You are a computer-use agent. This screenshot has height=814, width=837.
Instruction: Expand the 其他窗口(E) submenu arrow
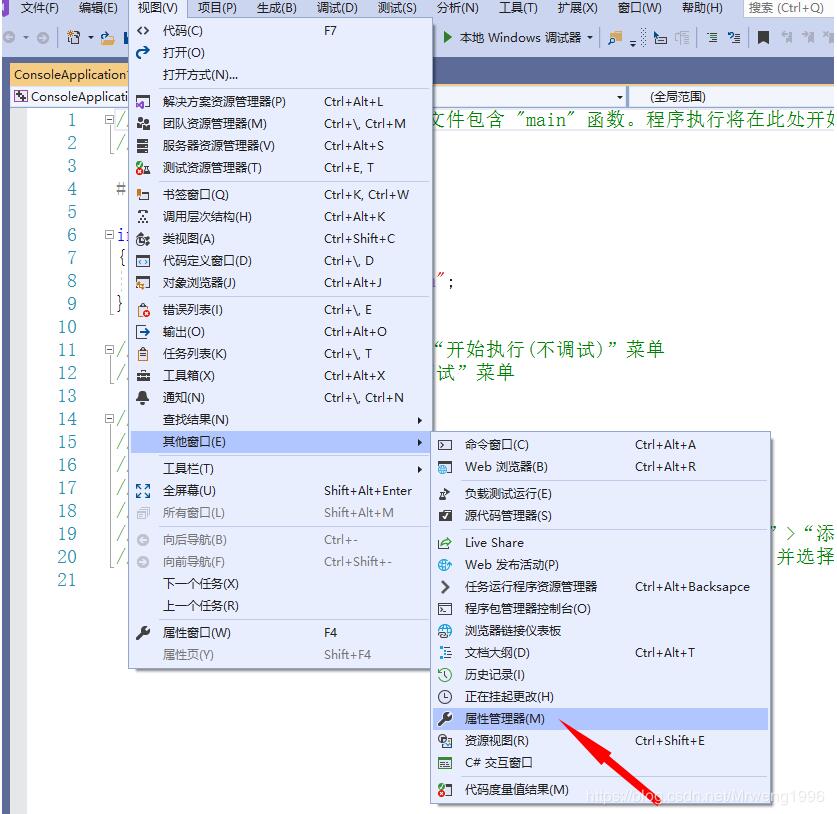coord(420,442)
